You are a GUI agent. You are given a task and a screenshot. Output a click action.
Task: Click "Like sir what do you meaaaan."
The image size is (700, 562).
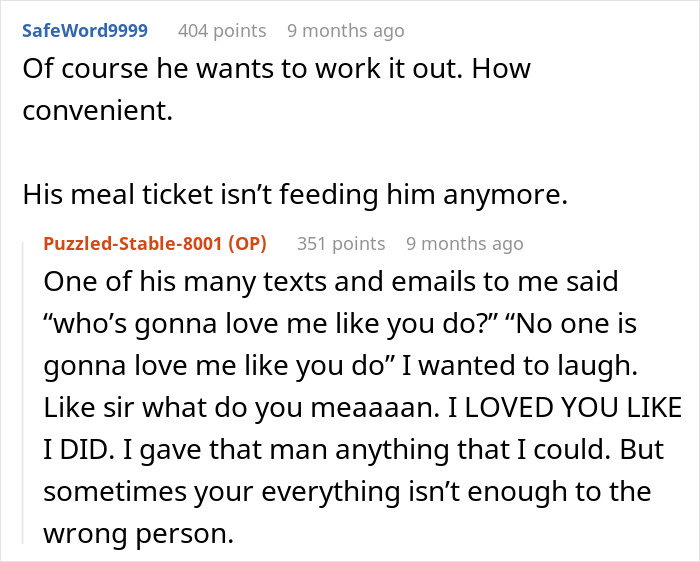coord(220,409)
